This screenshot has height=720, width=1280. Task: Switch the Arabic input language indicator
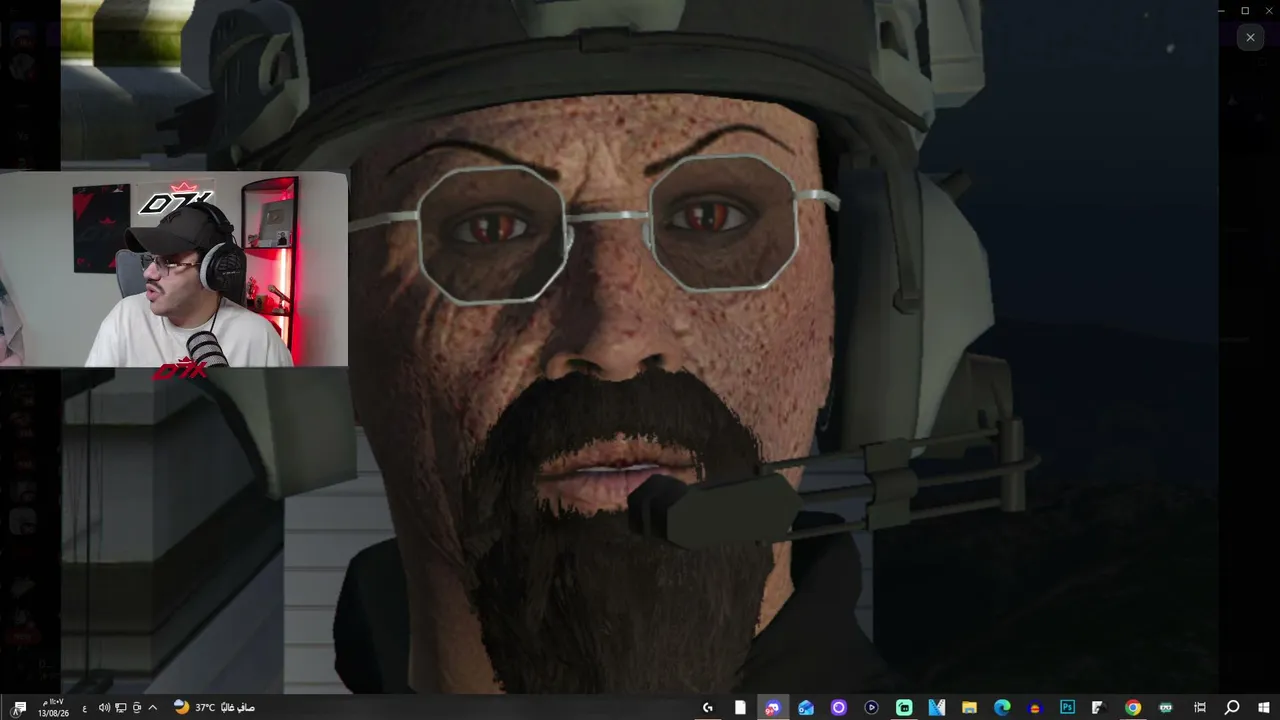(84, 708)
